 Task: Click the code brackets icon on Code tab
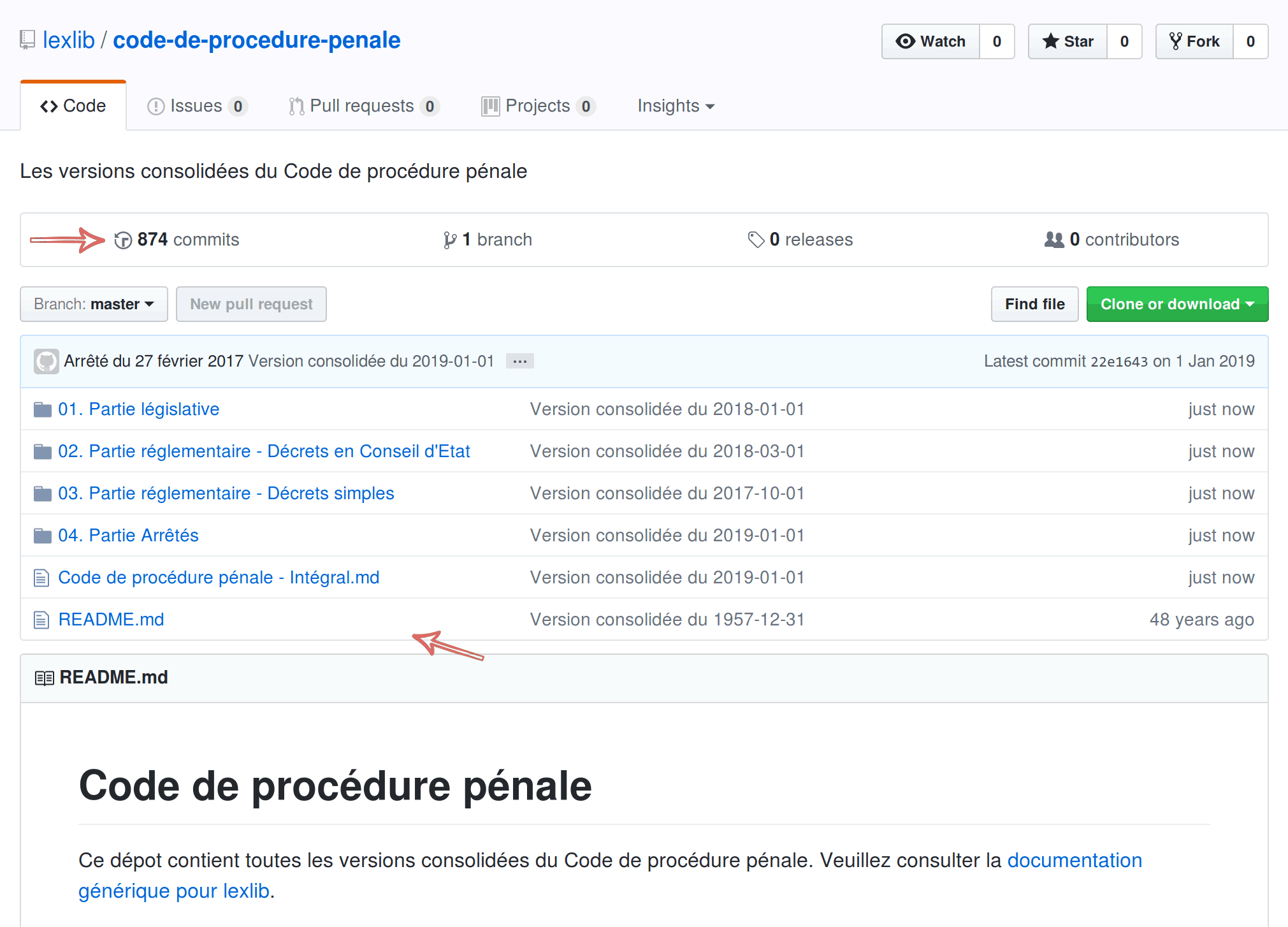[48, 106]
